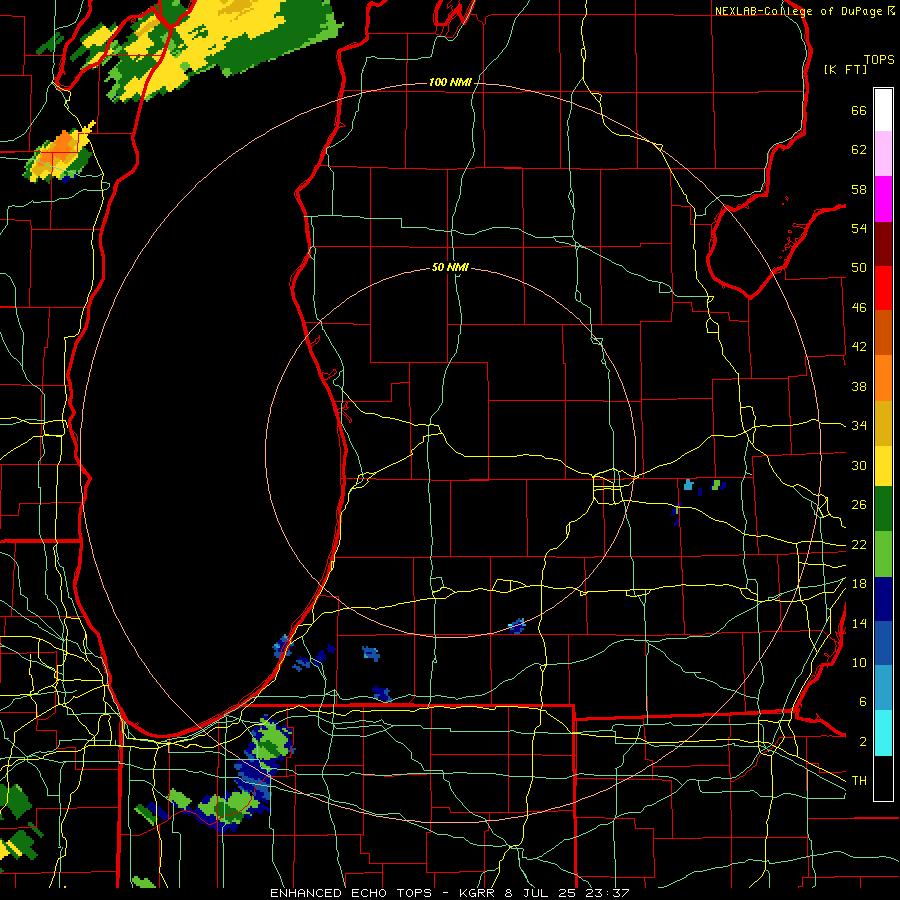The height and width of the screenshot is (900, 900).
Task: Click the light pink legend swatch
Action: point(883,154)
